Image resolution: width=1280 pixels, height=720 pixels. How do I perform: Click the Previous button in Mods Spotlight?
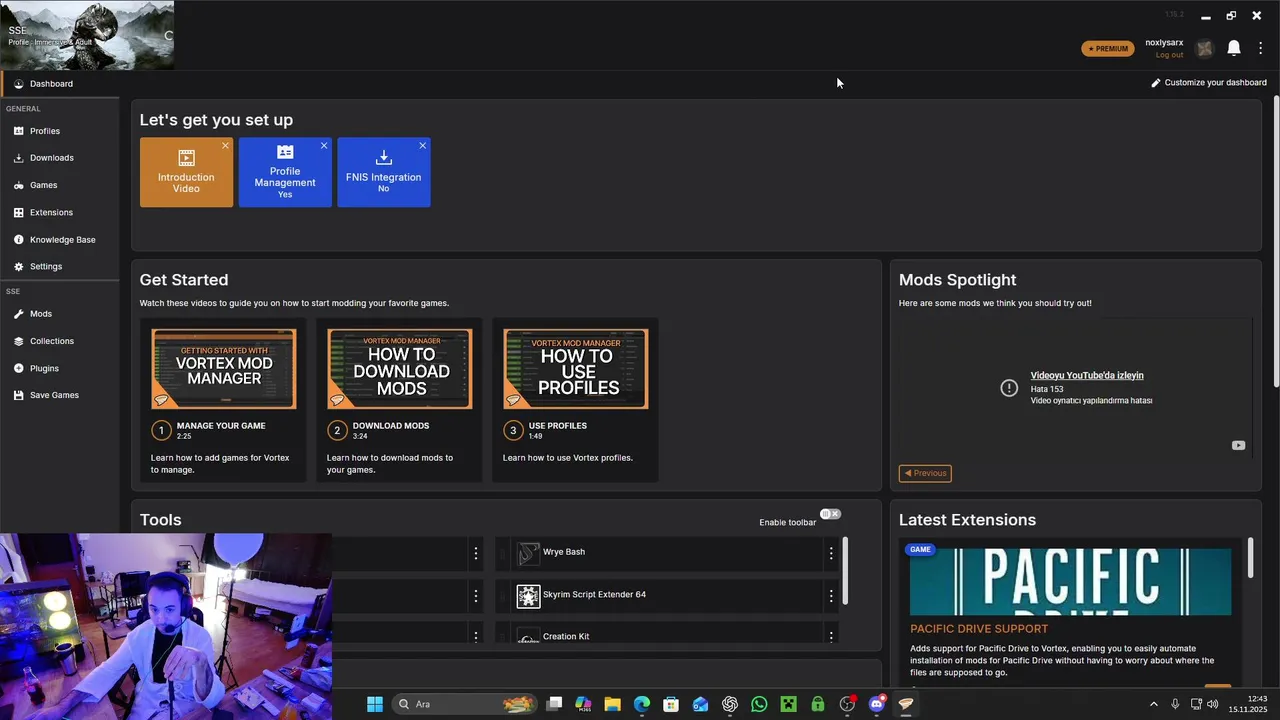[x=925, y=473]
